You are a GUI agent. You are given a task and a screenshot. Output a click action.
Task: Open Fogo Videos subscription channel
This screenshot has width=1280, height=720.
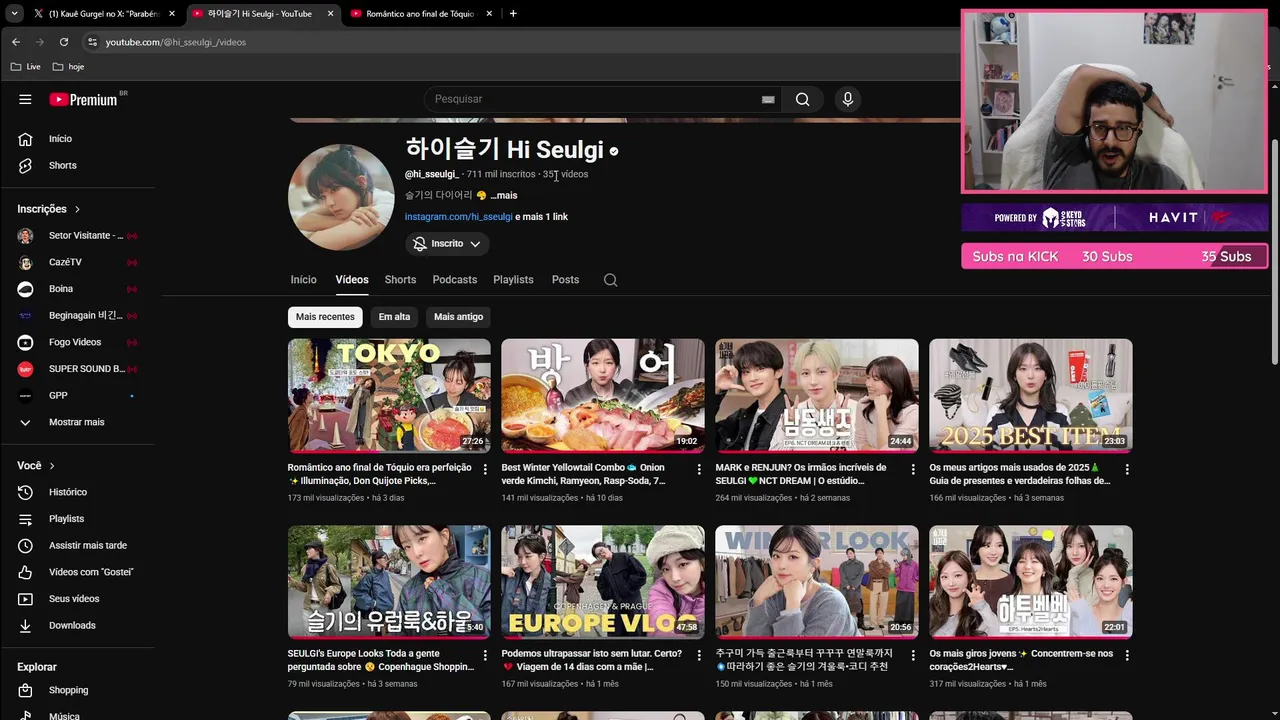click(78, 342)
